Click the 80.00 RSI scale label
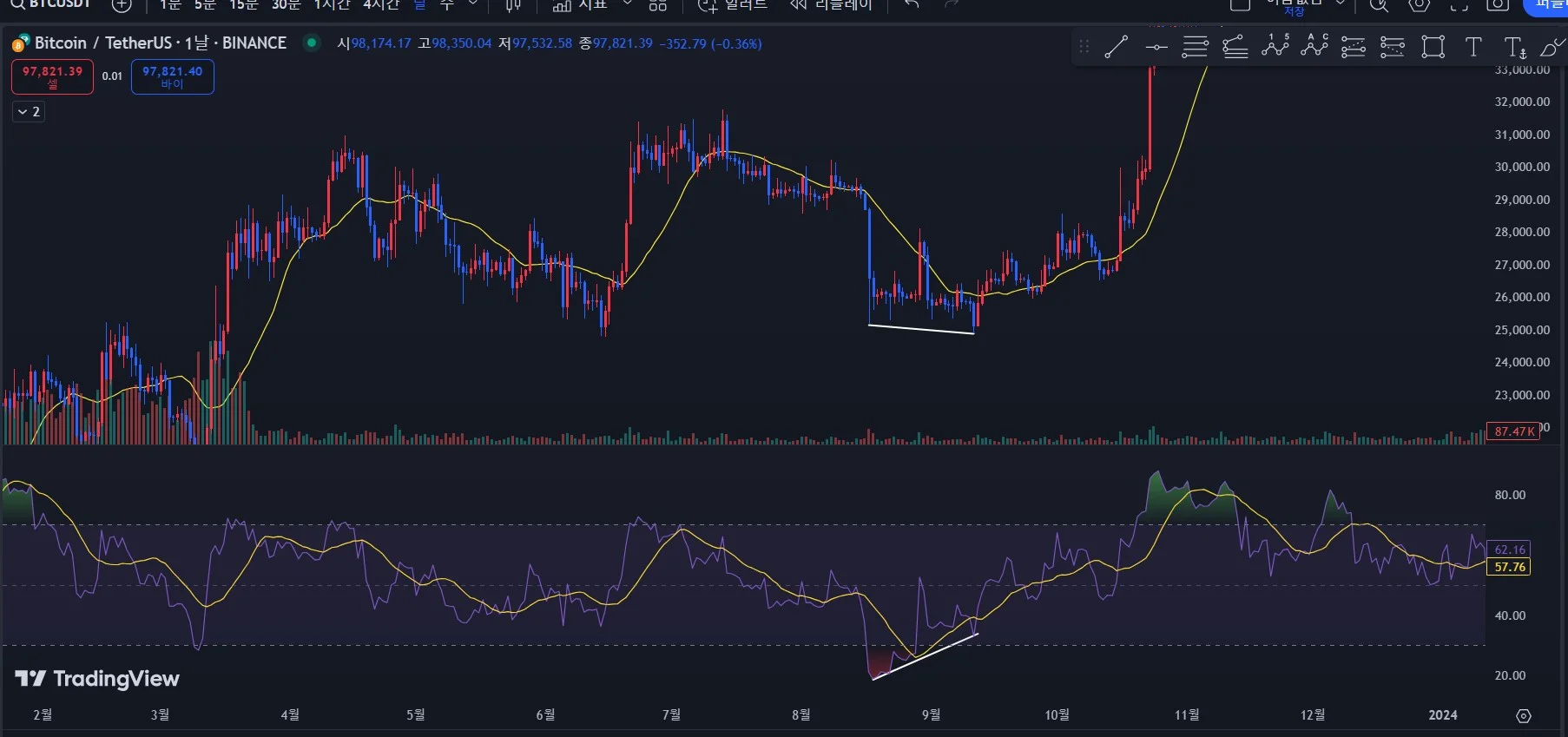This screenshot has height=737, width=1568. (1510, 495)
